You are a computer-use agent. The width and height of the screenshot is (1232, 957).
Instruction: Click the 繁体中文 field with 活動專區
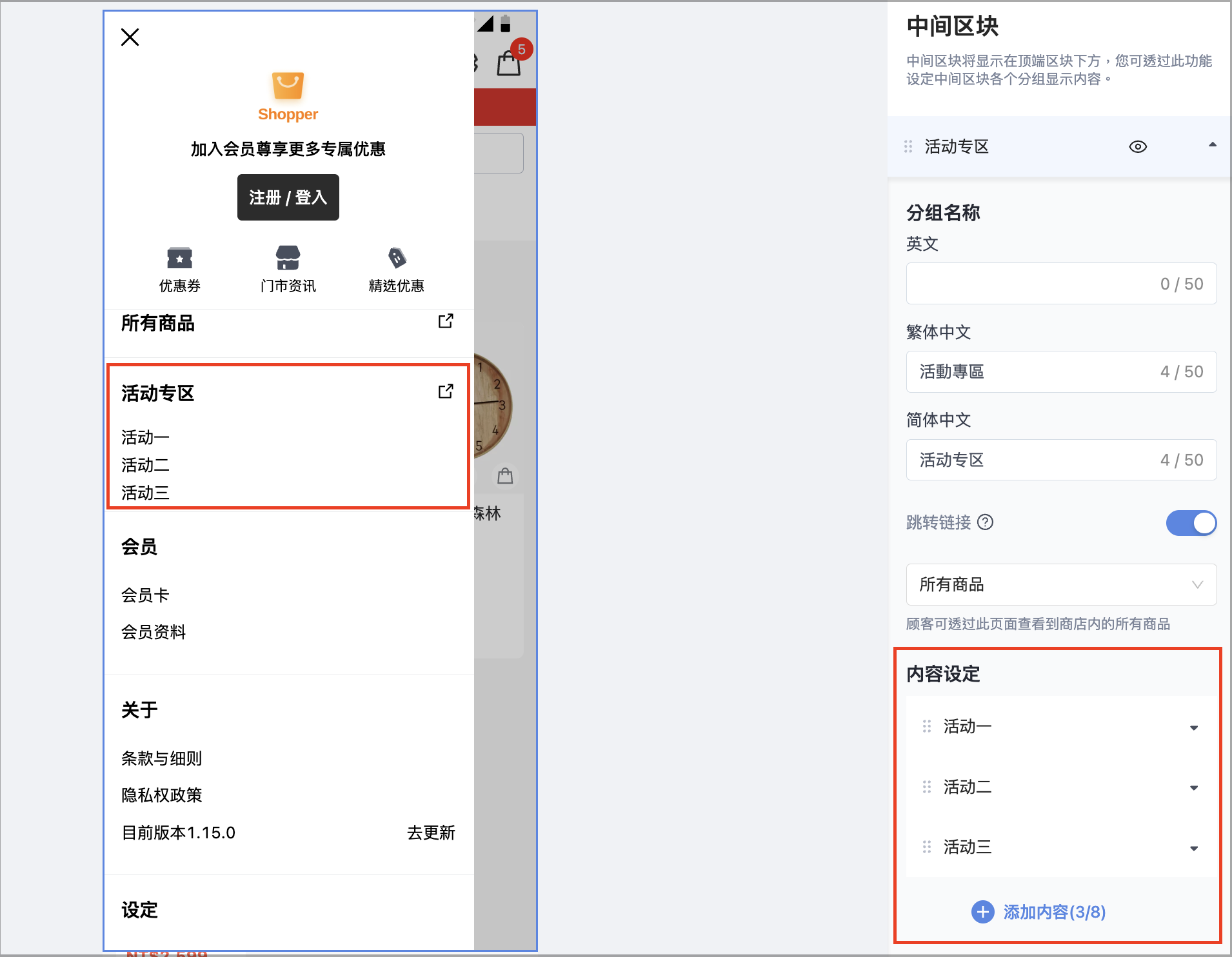[x=1061, y=372]
